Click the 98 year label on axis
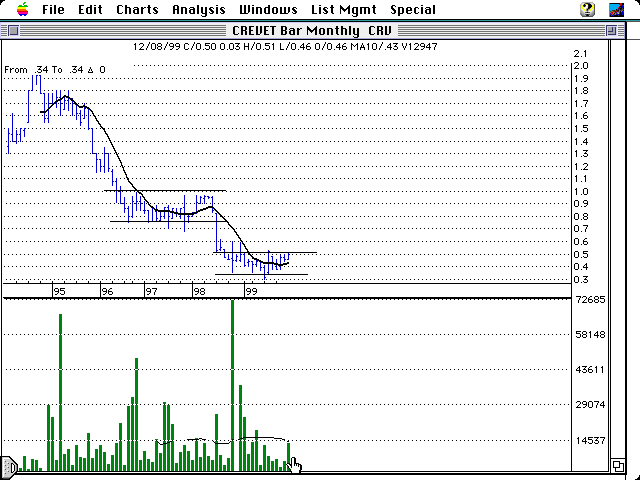Screen dimensions: 640x480 (199, 291)
